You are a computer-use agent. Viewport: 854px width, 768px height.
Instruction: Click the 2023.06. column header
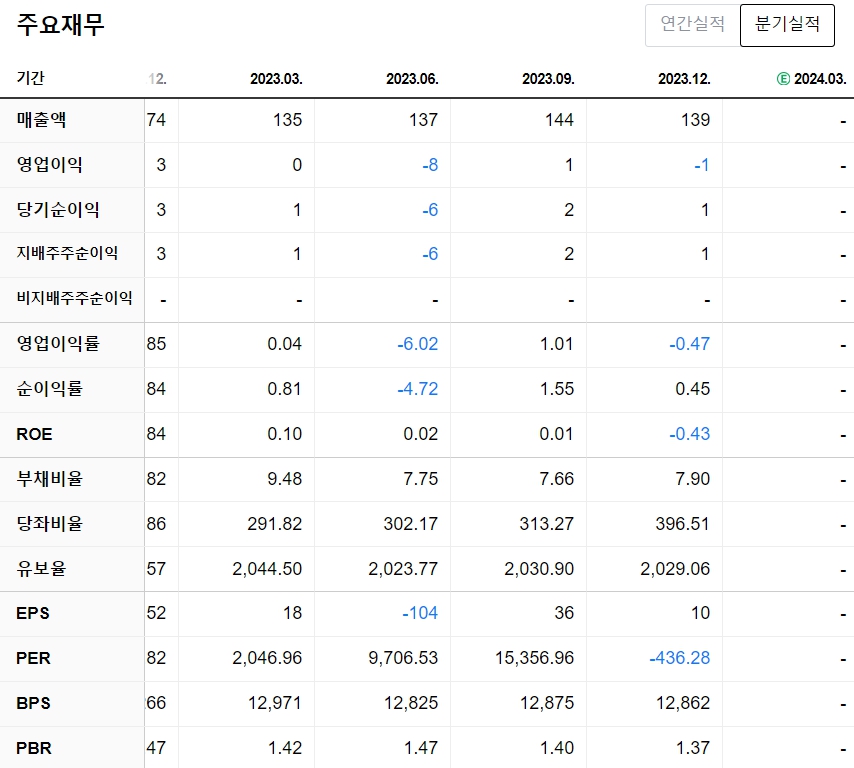(x=412, y=79)
